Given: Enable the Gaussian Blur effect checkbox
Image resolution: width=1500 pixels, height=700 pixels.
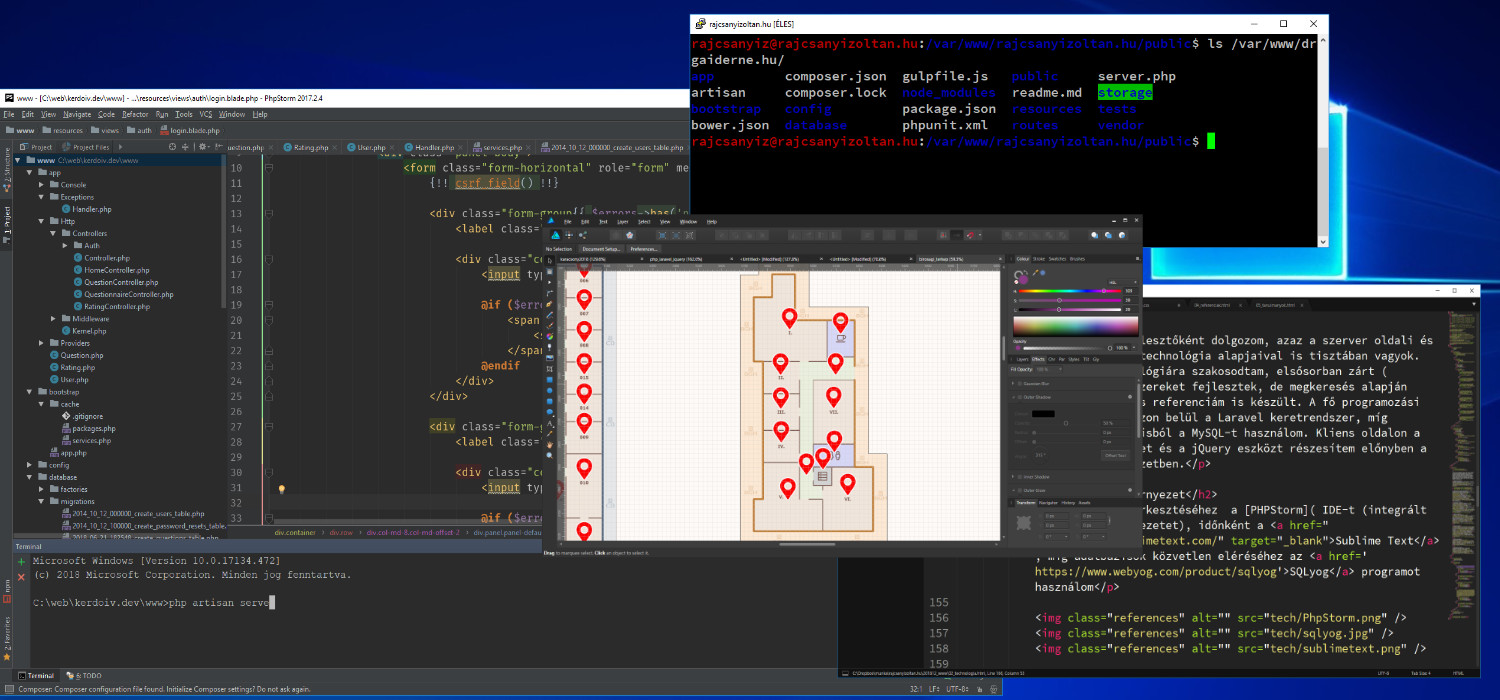Looking at the screenshot, I should 1020,384.
